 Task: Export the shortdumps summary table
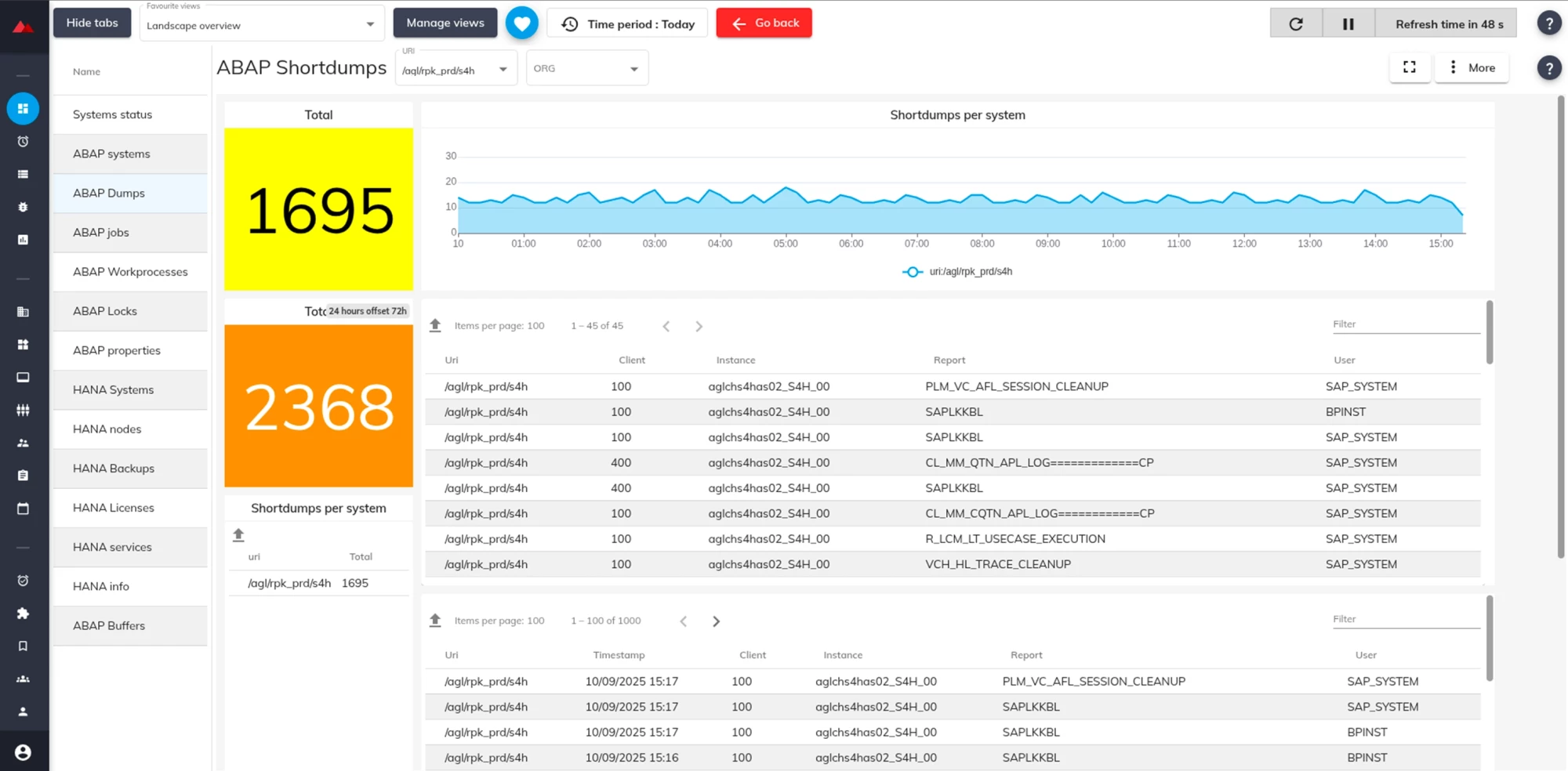pyautogui.click(x=238, y=535)
